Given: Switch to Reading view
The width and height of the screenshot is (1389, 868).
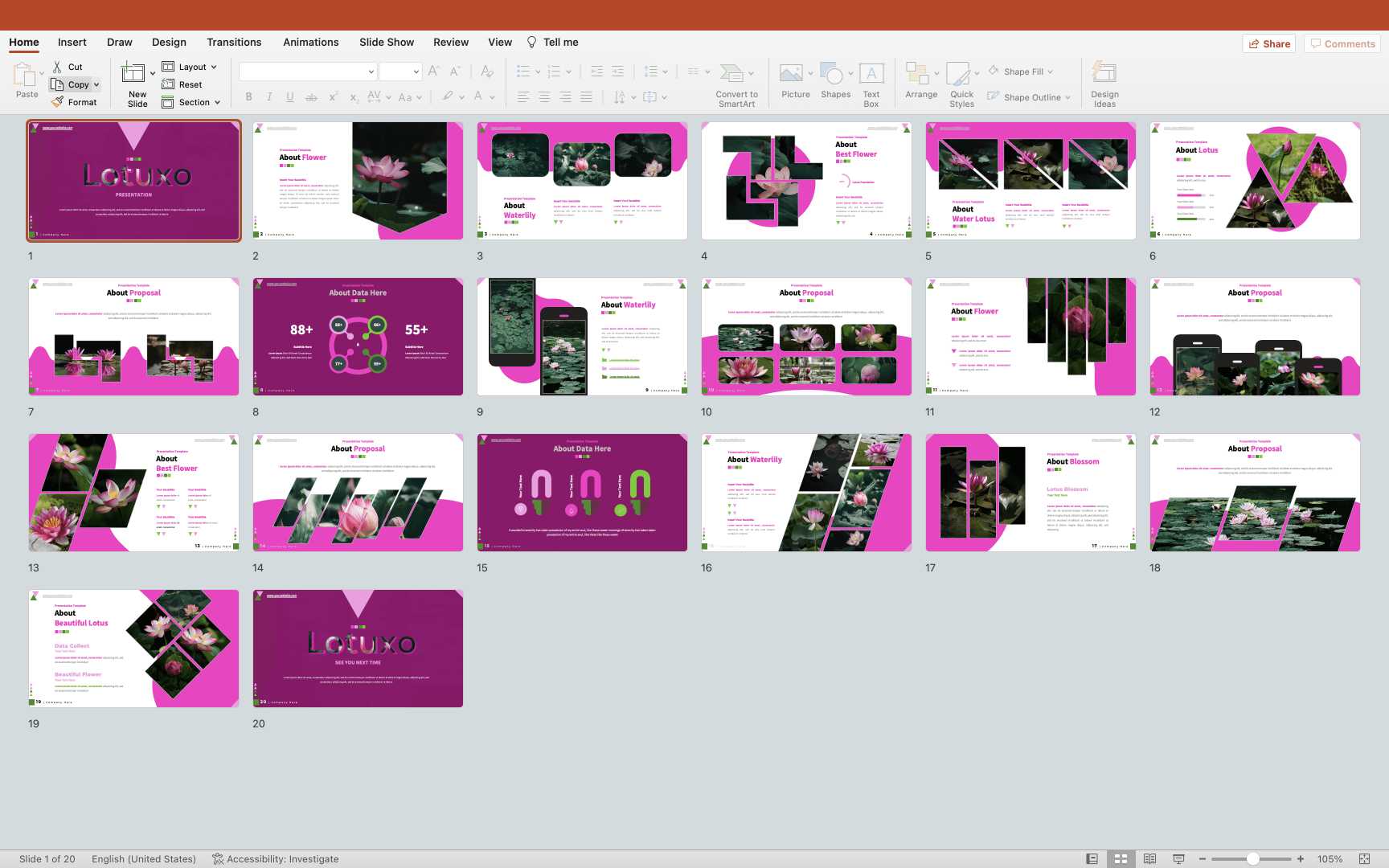Looking at the screenshot, I should (1149, 859).
